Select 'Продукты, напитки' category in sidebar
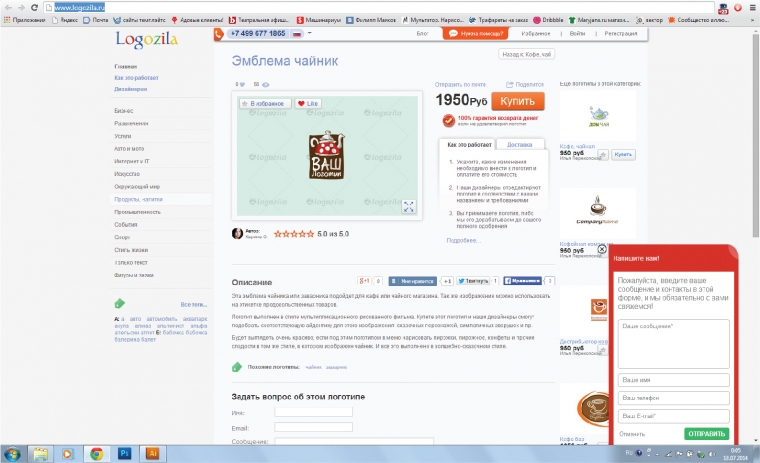This screenshot has width=760, height=463. pyautogui.click(x=138, y=199)
